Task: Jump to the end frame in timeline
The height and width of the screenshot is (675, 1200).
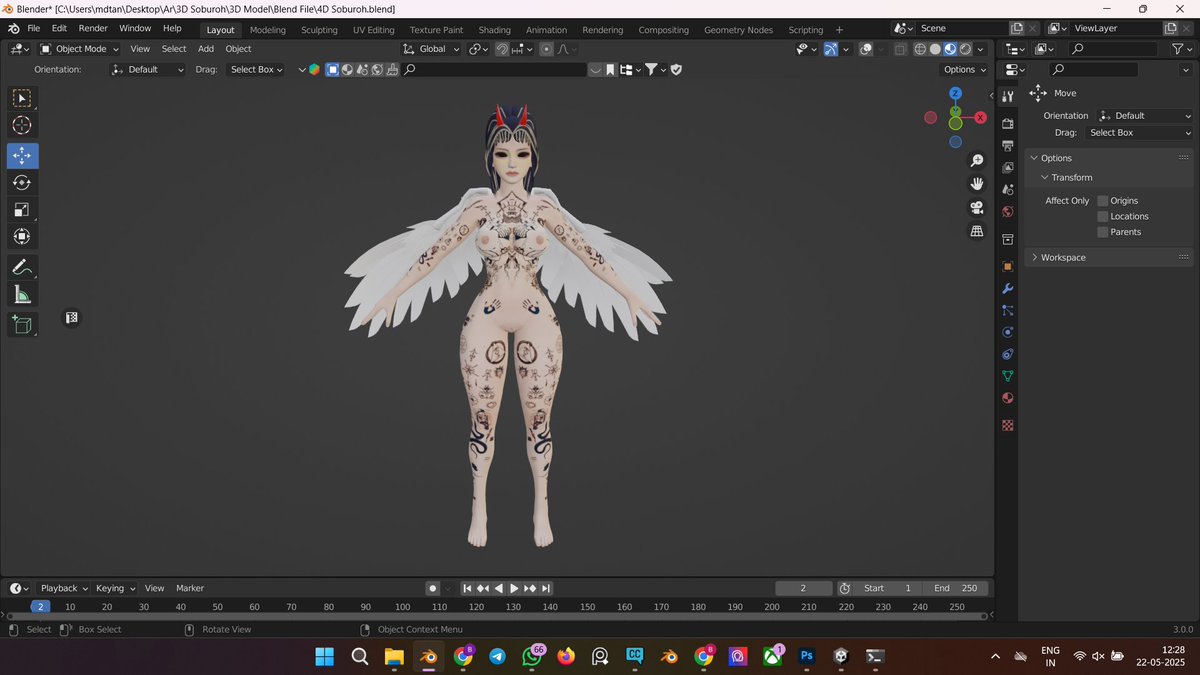Action: 546,588
